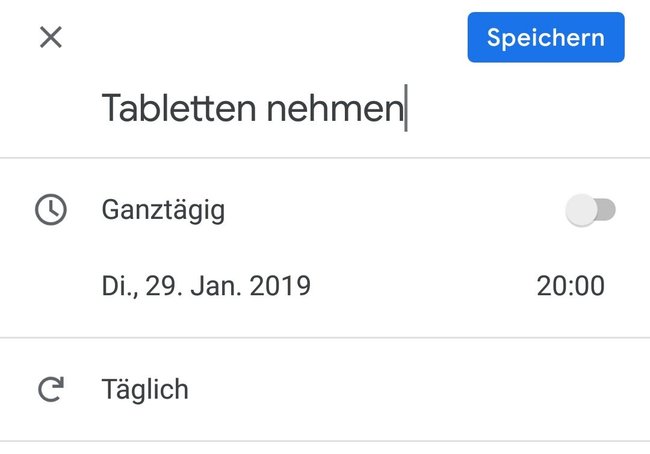Open the time picker showing 20:00
The image size is (650, 454).
tap(570, 286)
